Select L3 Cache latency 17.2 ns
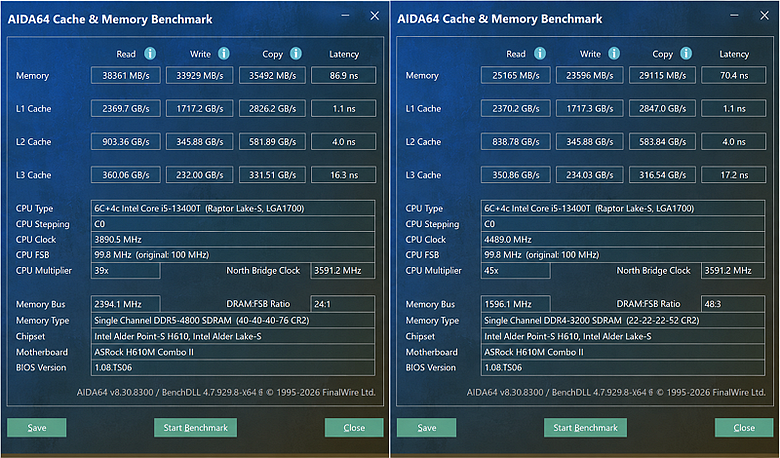780x458 pixels. (x=734, y=175)
